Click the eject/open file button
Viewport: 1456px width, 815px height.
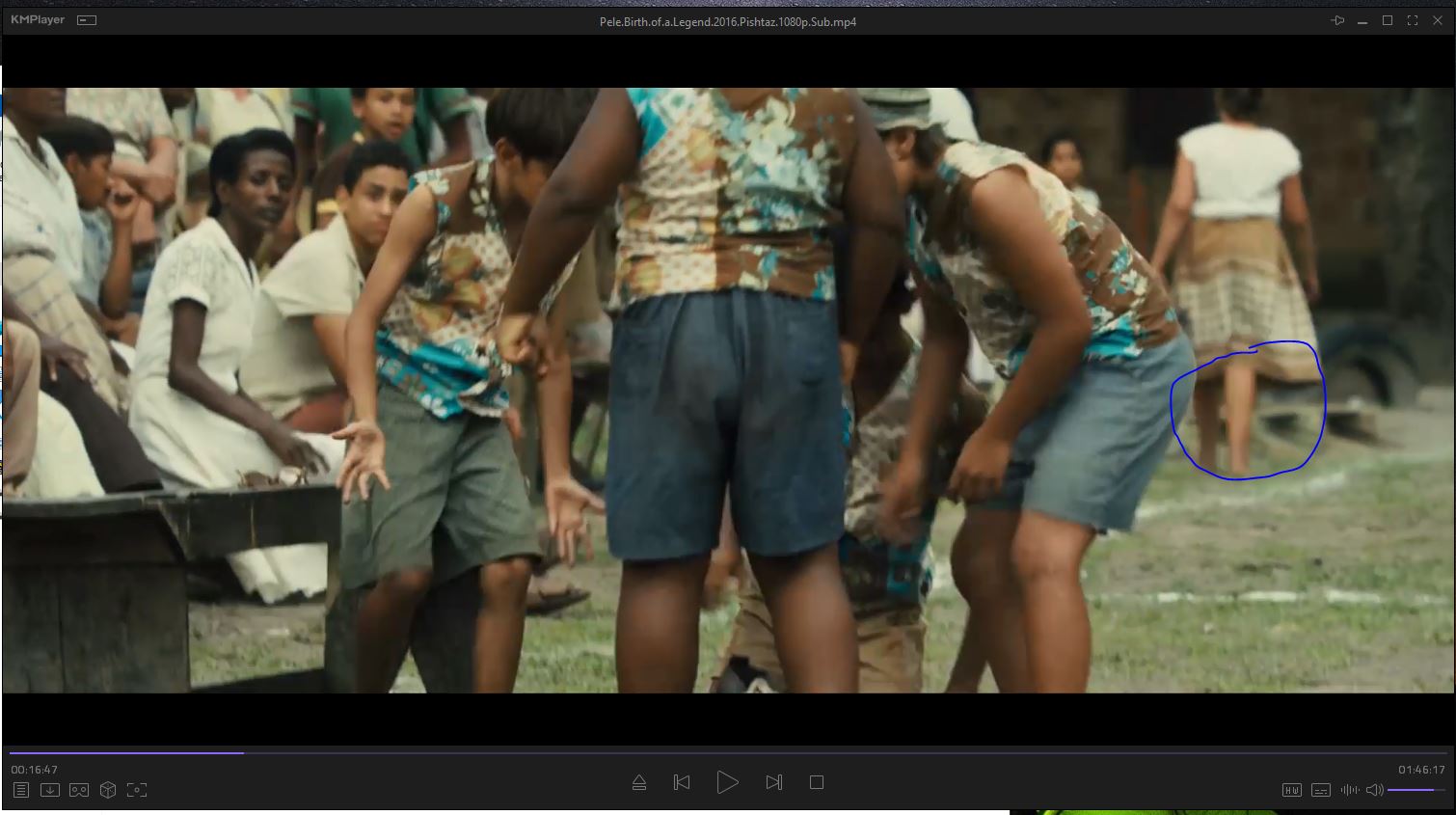639,782
